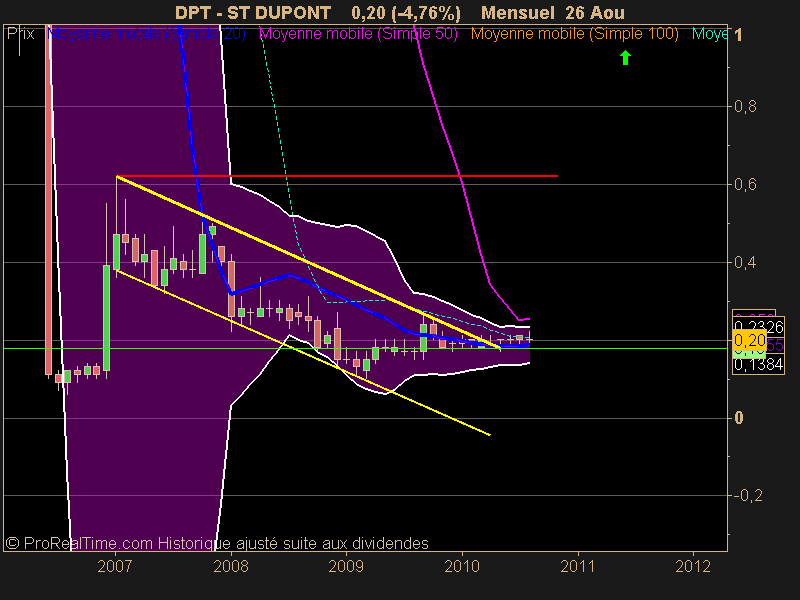Screen dimensions: 800x600
Task: Click the "-0,2" price axis label
Action: [x=748, y=495]
